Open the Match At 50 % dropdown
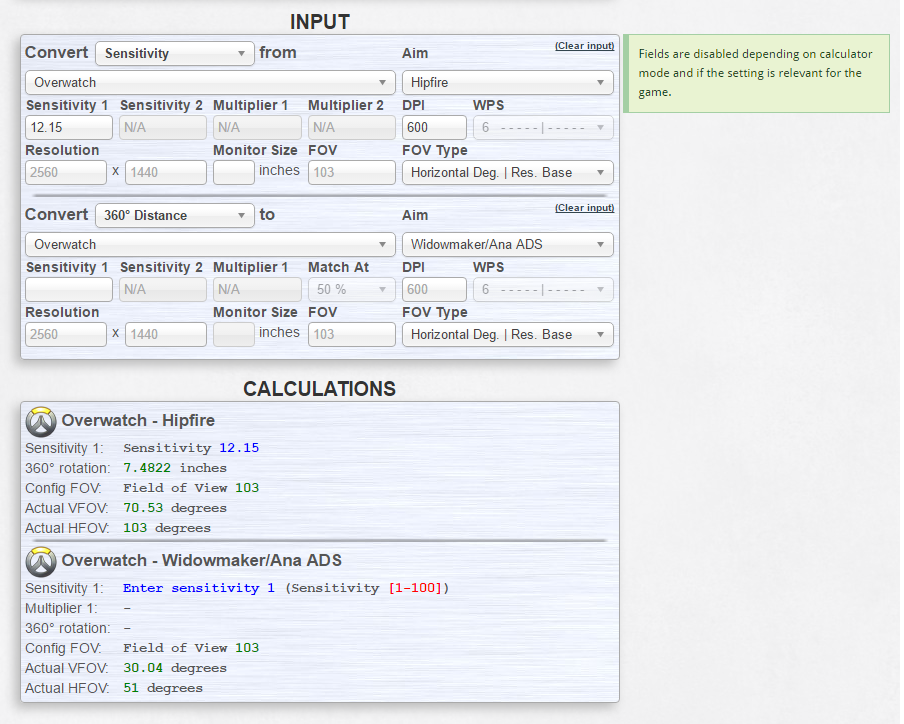Screen dimensions: 904x724 coord(352,289)
